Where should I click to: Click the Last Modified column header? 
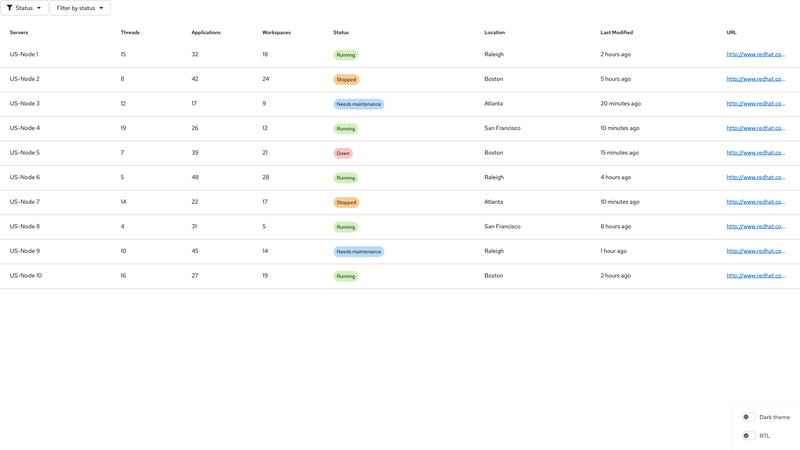pos(616,33)
